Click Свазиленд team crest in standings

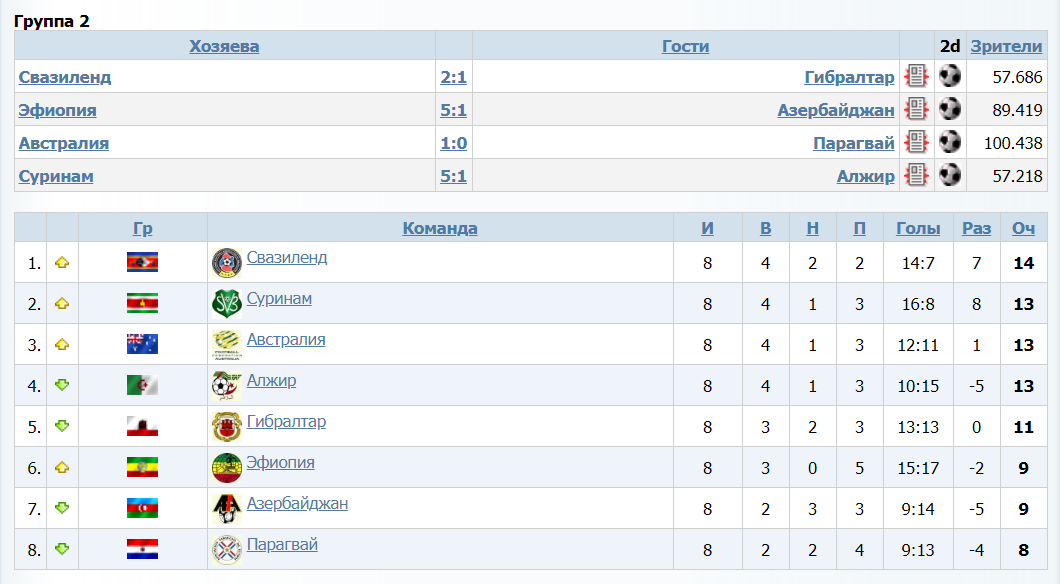[226, 263]
